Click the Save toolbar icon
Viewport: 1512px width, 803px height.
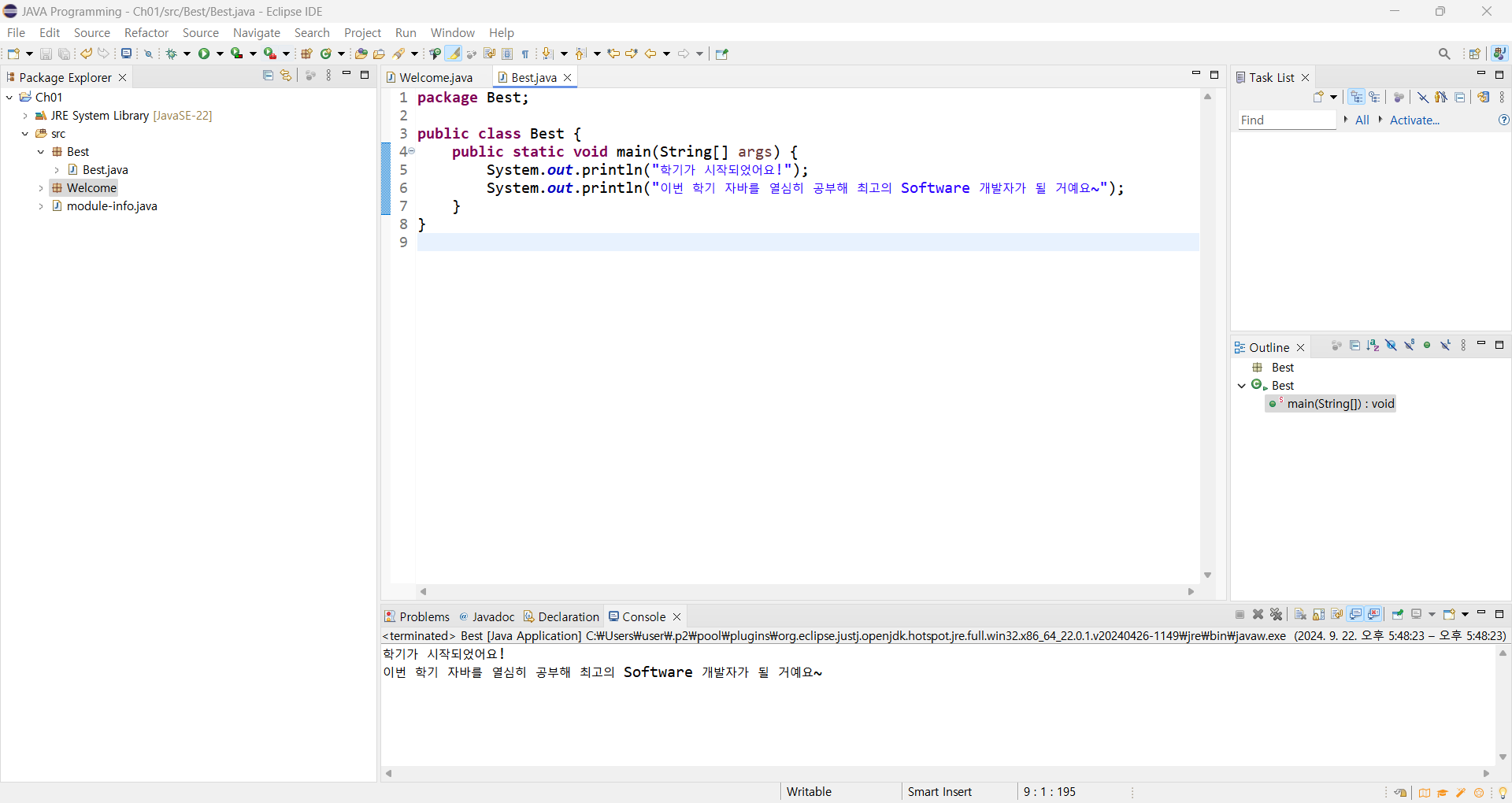pos(46,54)
